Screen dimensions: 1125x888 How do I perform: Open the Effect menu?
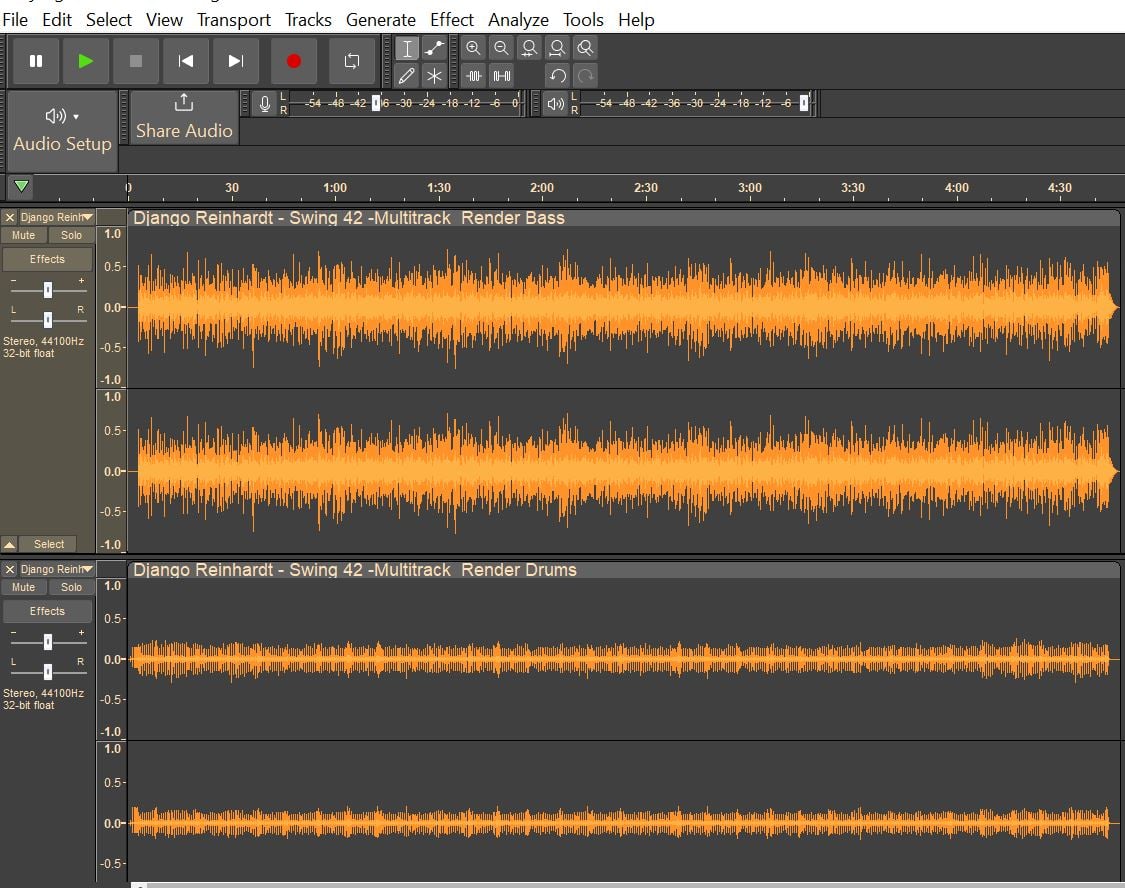[x=452, y=19]
